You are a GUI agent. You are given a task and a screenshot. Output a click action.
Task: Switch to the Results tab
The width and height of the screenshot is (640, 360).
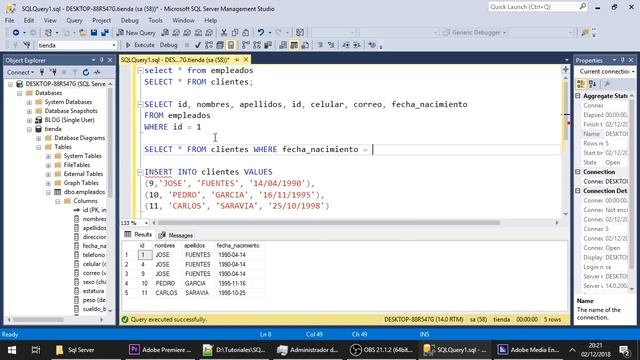point(138,235)
